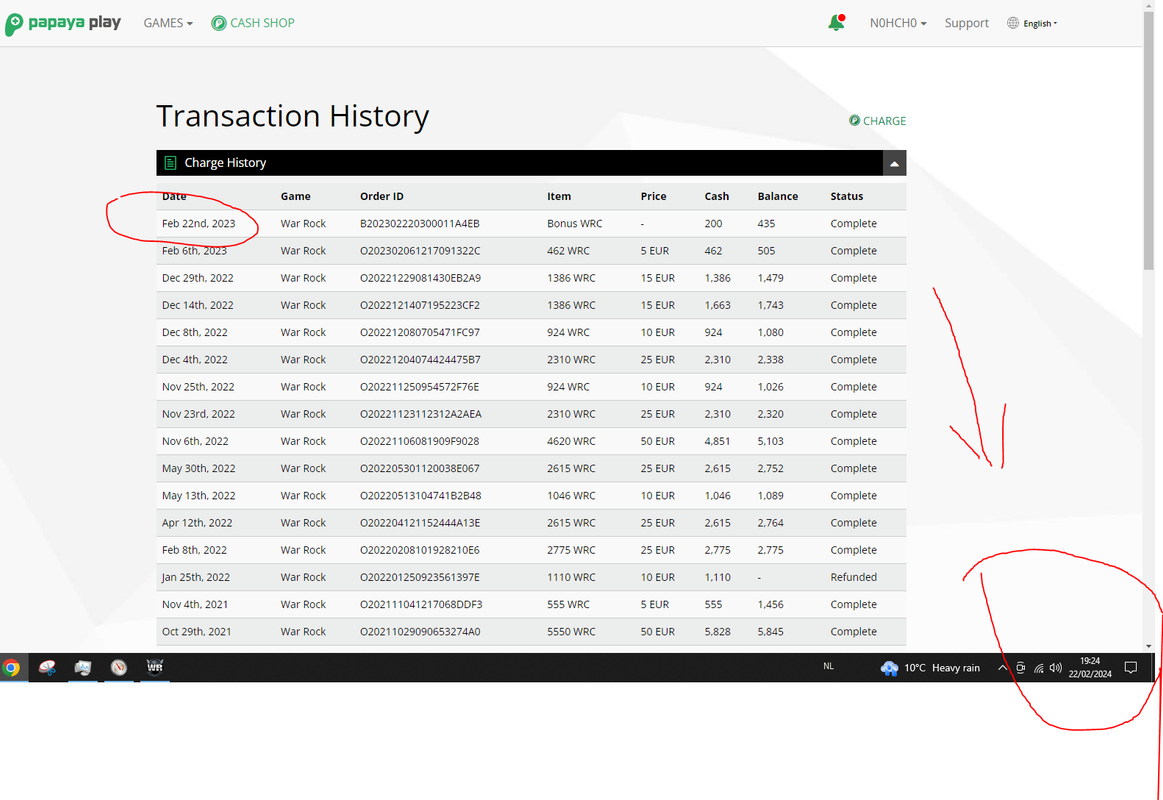Click the 4,851 cash cell
This screenshot has width=1163, height=800.
(717, 441)
